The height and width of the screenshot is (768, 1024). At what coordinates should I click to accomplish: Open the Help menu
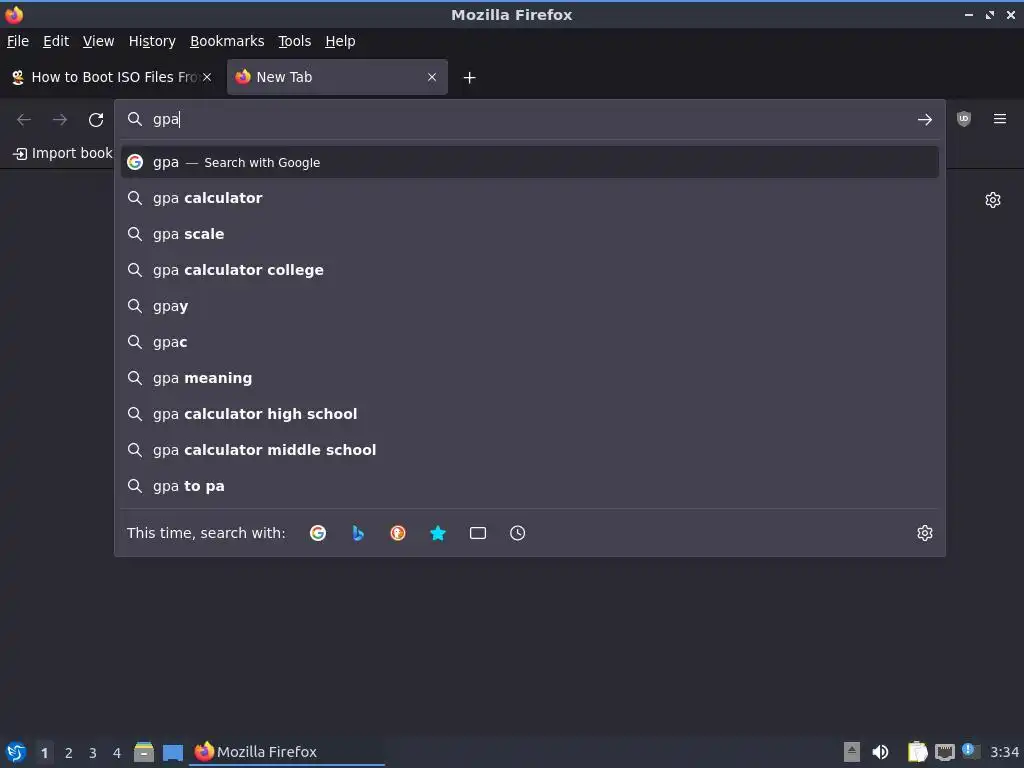click(x=340, y=41)
